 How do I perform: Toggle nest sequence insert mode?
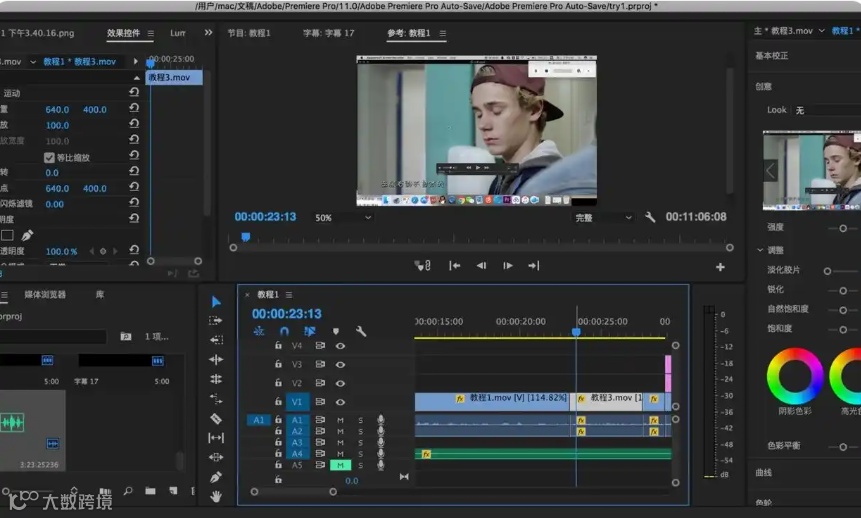click(259, 331)
